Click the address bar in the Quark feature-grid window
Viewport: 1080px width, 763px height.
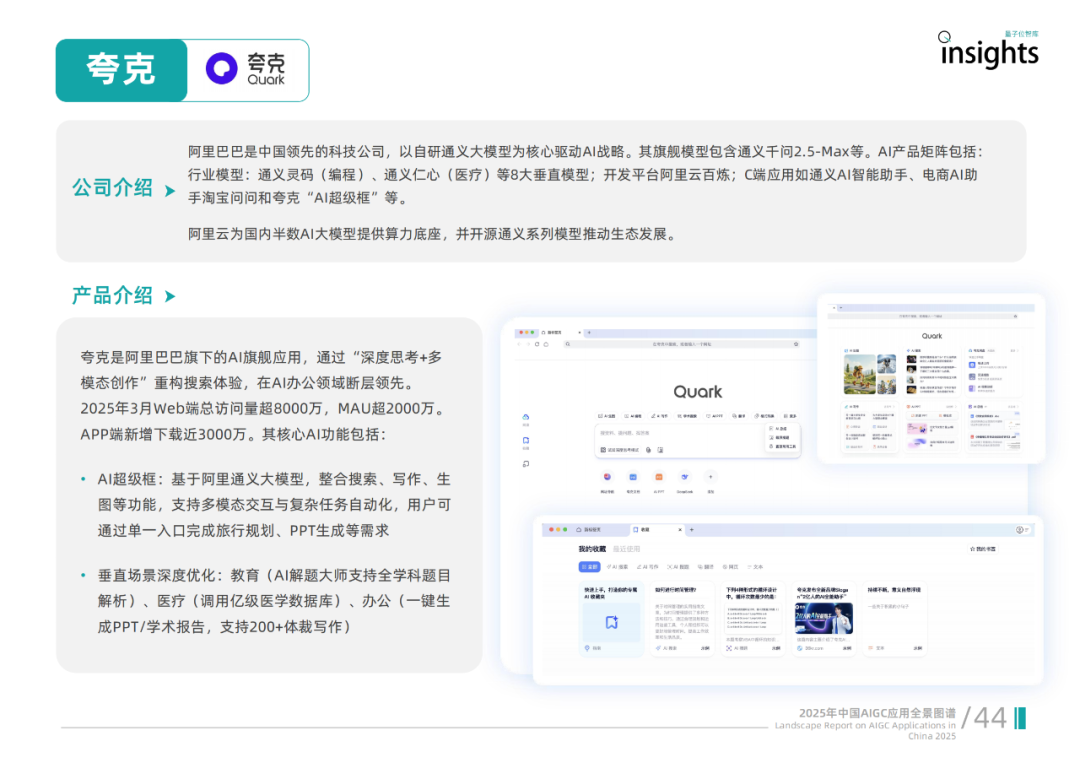click(921, 316)
